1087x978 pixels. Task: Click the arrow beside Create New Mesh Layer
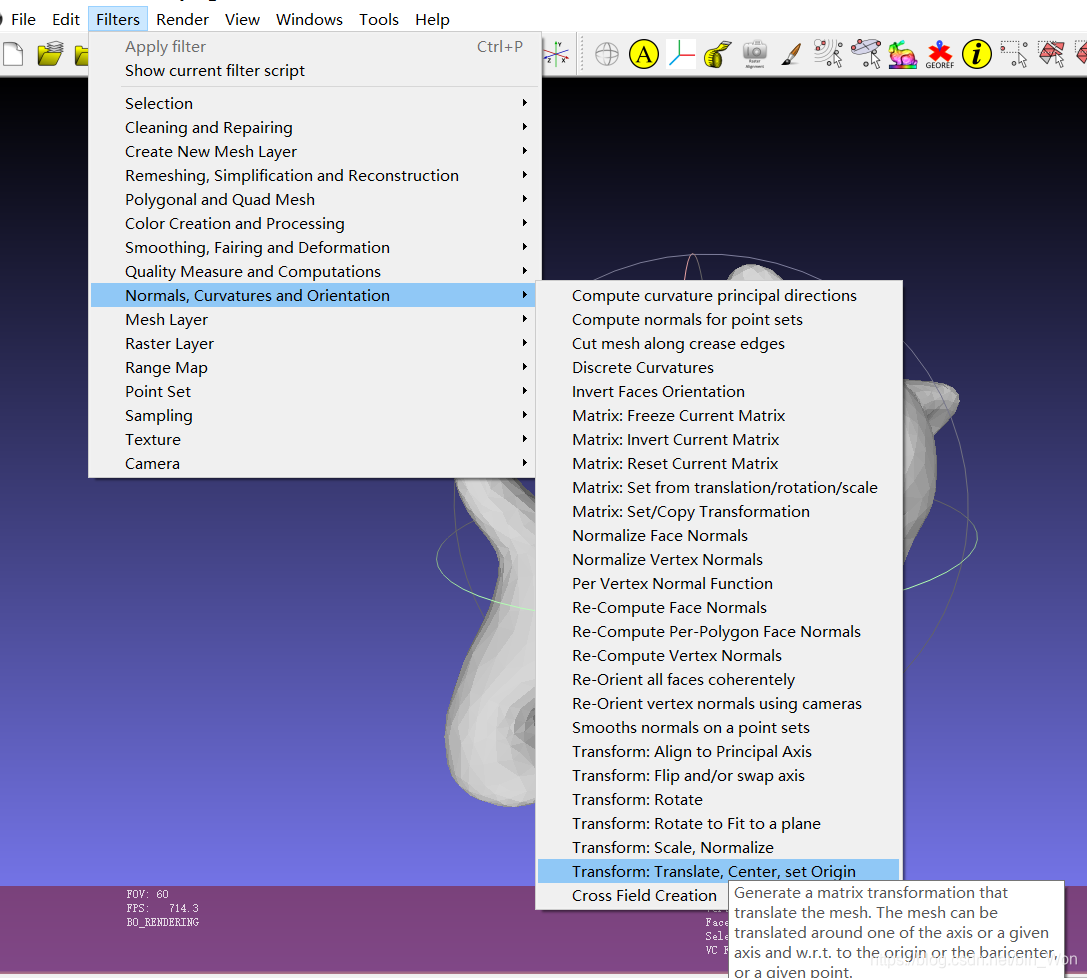525,150
